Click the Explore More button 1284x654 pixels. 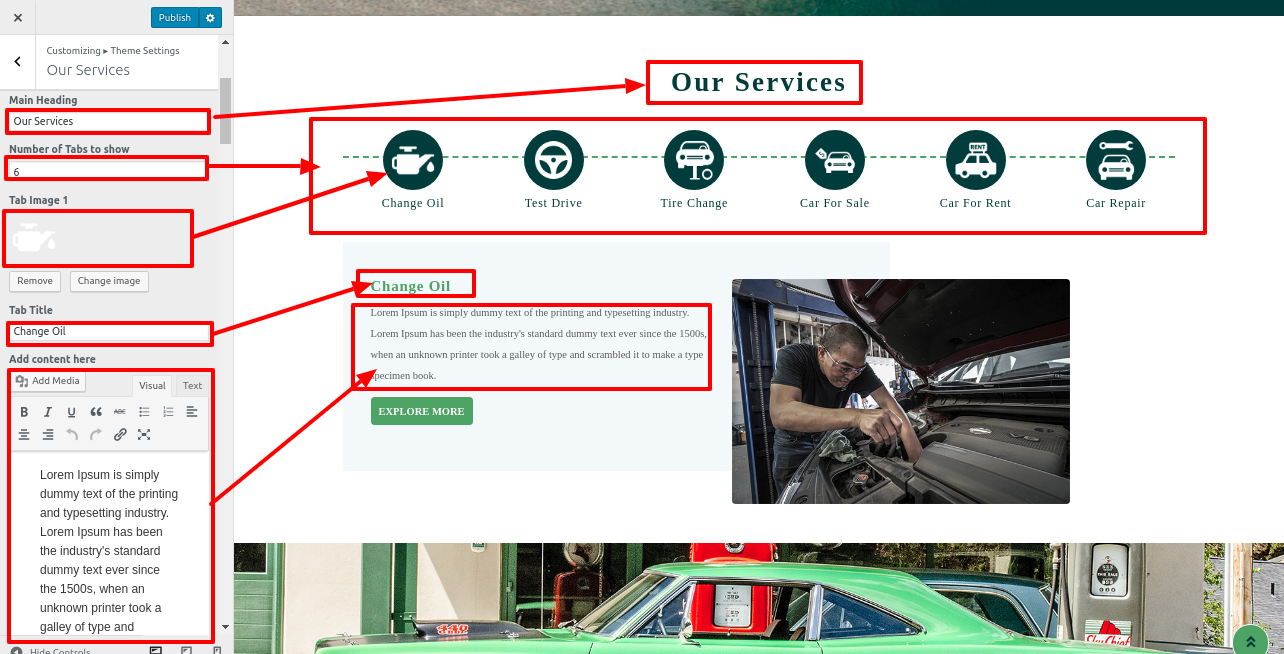421,411
